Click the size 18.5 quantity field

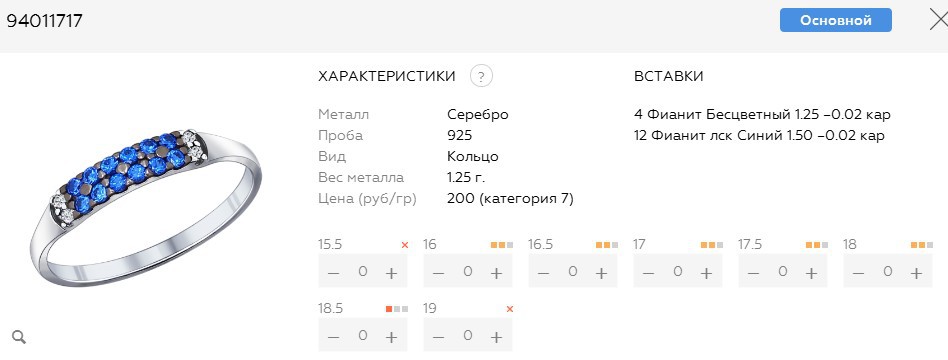pos(363,335)
